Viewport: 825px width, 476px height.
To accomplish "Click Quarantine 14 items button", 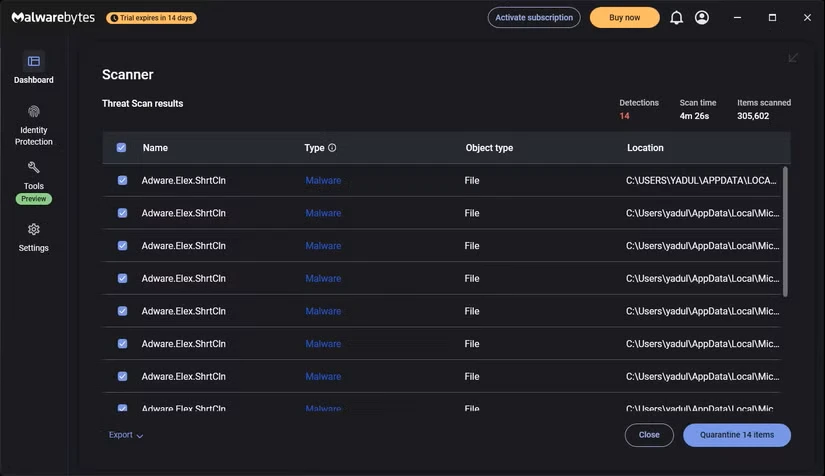I will click(736, 435).
